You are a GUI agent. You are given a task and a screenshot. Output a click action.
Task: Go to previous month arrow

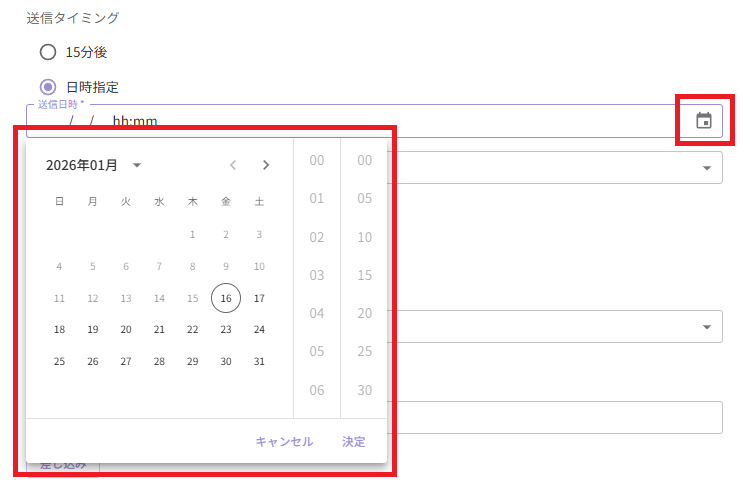[233, 165]
